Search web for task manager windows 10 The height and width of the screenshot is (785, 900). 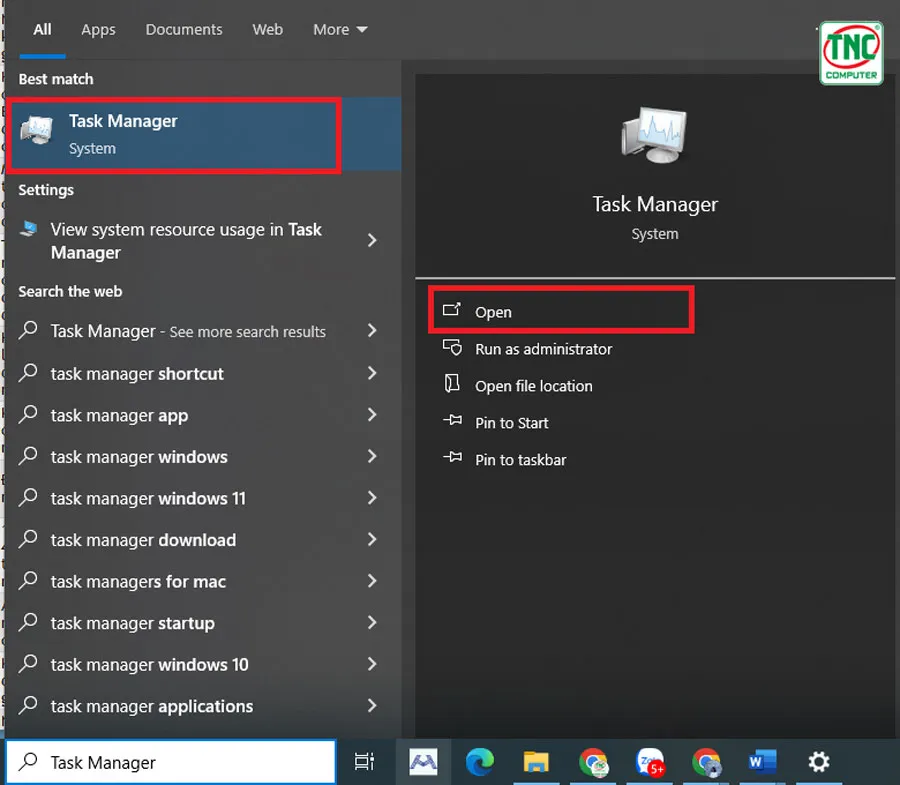[202, 664]
